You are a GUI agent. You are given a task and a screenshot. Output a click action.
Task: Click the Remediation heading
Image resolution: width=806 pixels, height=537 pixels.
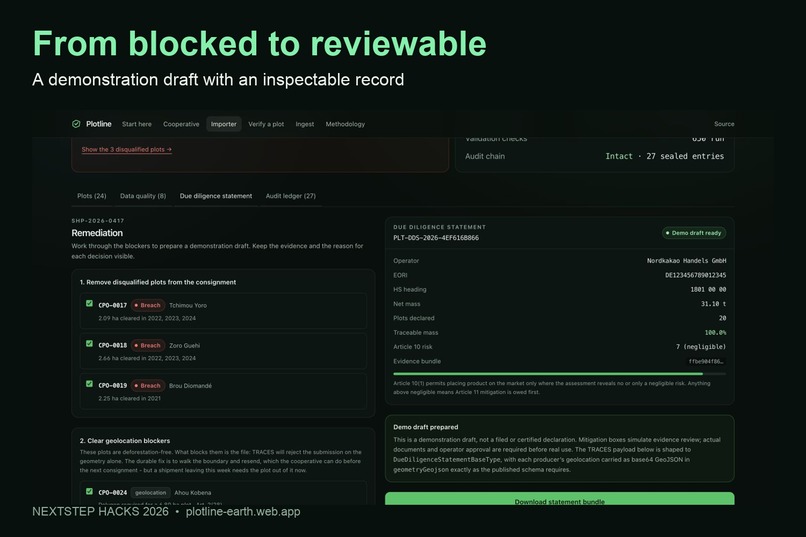point(97,233)
